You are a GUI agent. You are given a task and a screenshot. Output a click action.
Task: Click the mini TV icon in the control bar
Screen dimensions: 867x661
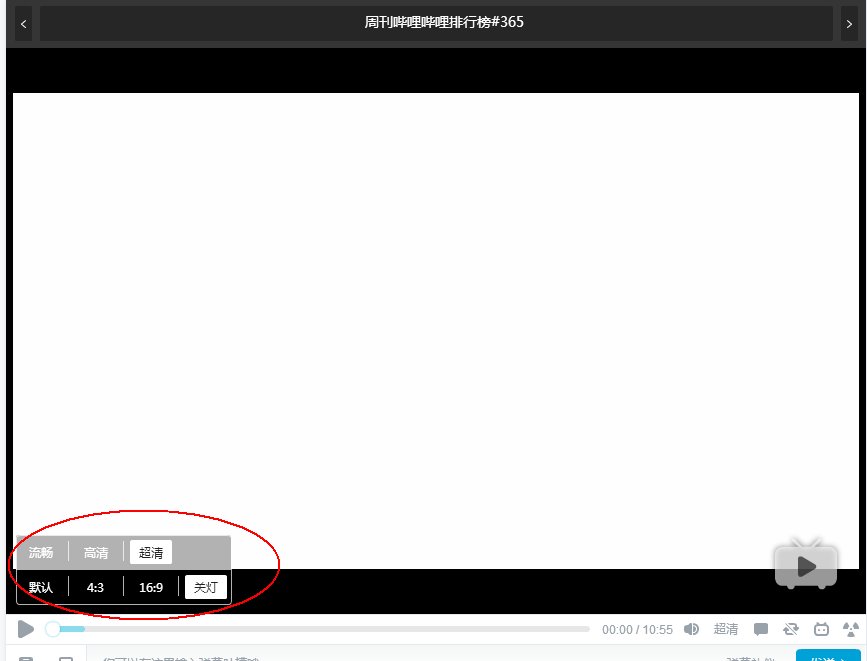(x=821, y=629)
